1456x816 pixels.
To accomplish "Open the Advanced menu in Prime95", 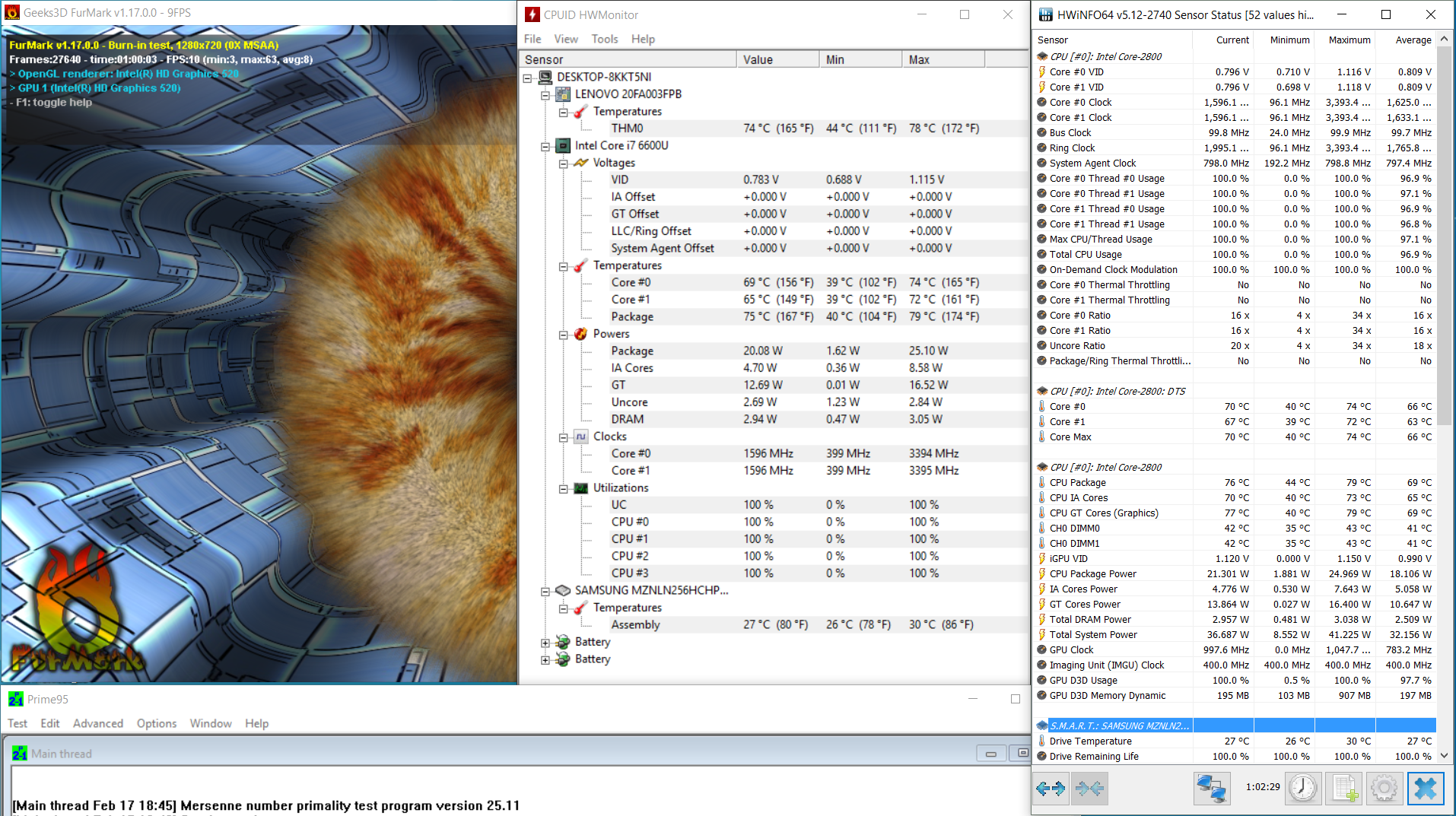I will pos(97,723).
